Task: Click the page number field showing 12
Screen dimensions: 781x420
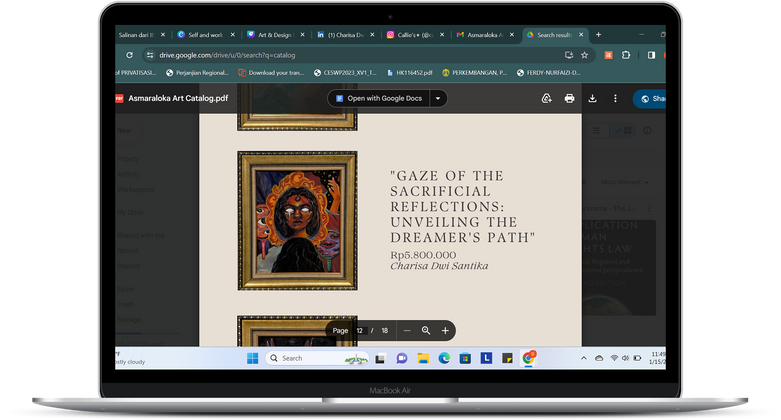Action: [x=361, y=330]
